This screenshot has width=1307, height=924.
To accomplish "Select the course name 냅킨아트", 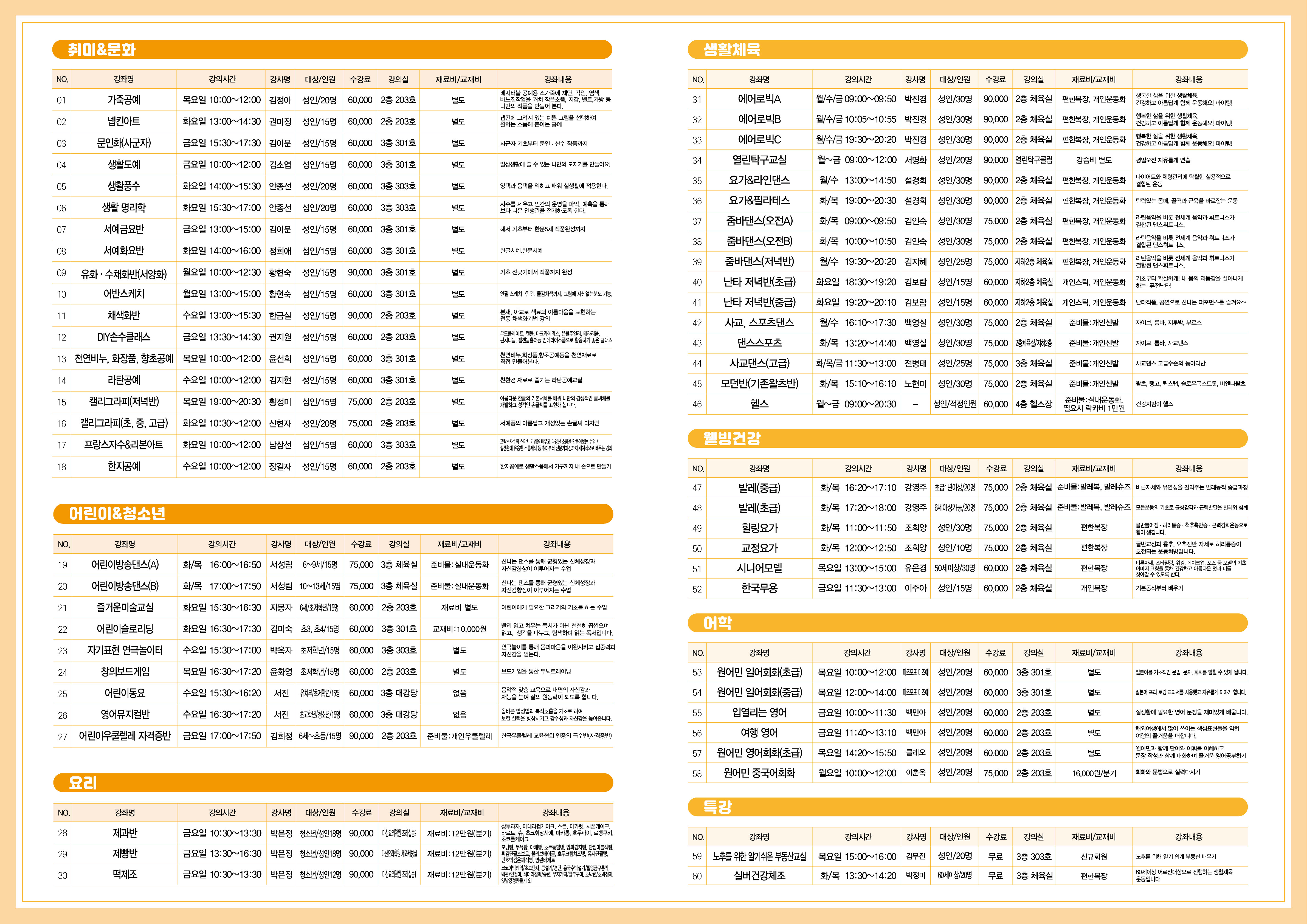I will pyautogui.click(x=123, y=121).
